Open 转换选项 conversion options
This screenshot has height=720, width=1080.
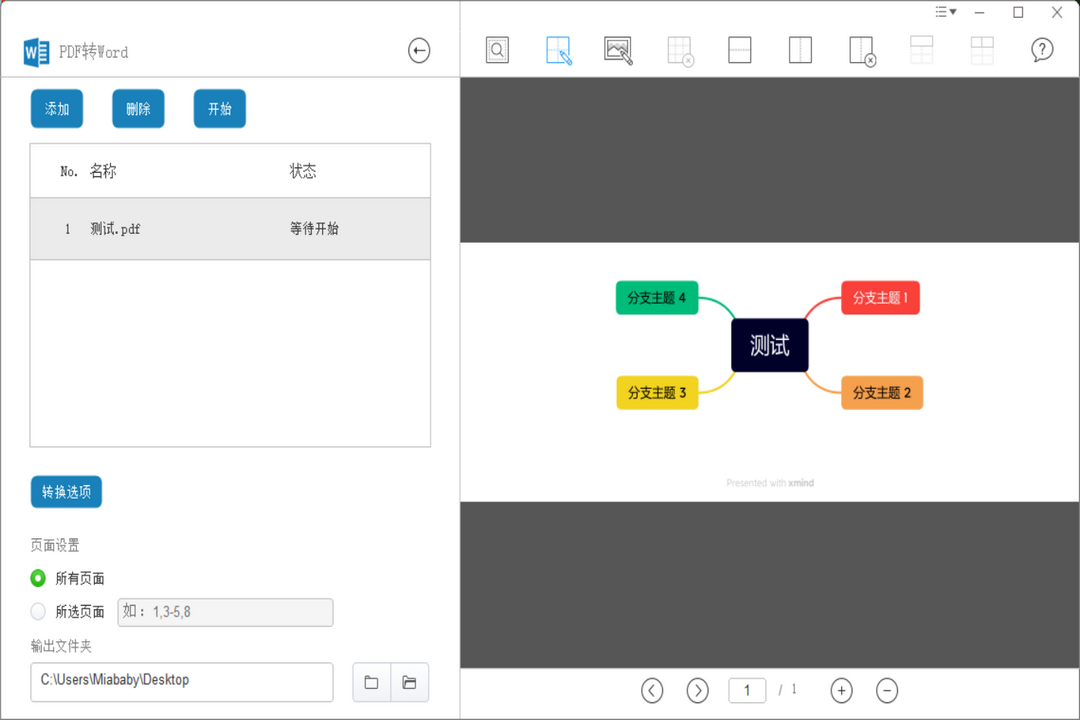coord(65,491)
